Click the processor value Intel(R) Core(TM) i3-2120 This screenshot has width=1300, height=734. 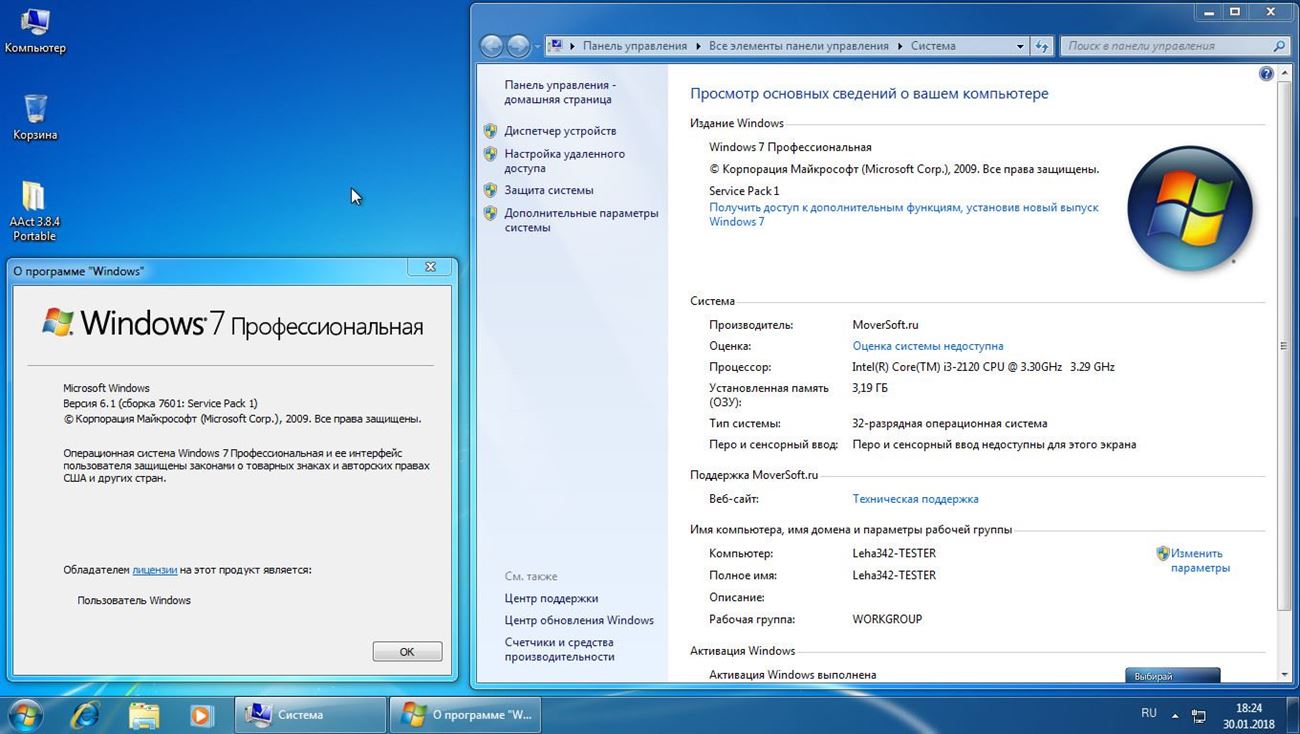[x=983, y=367]
